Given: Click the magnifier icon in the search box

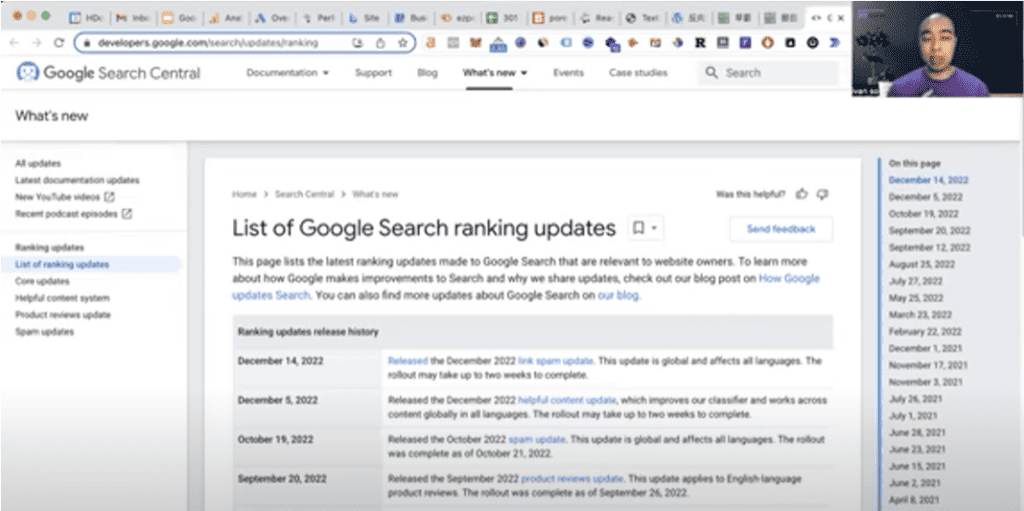Looking at the screenshot, I should (712, 73).
